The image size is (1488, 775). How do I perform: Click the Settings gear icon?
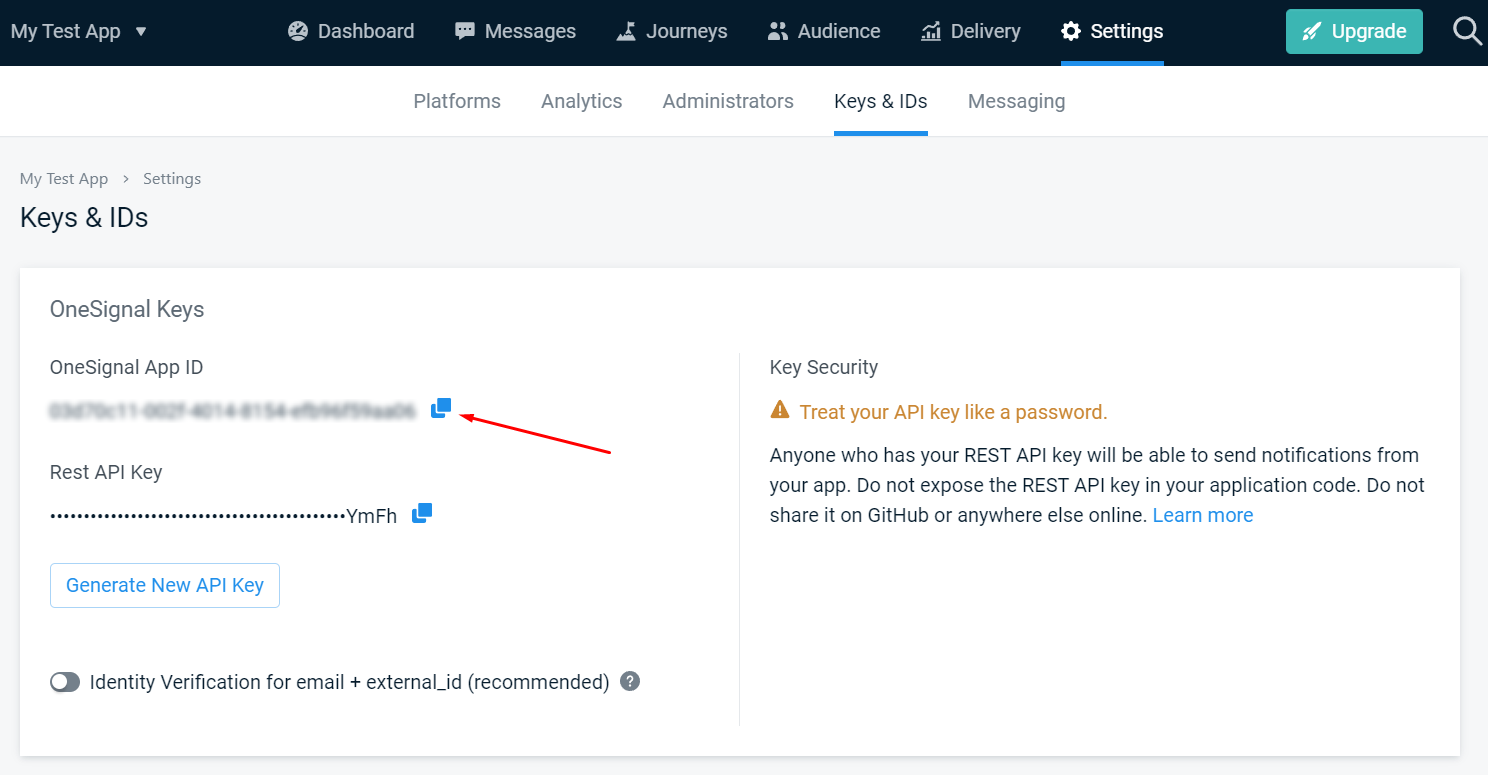[1071, 31]
